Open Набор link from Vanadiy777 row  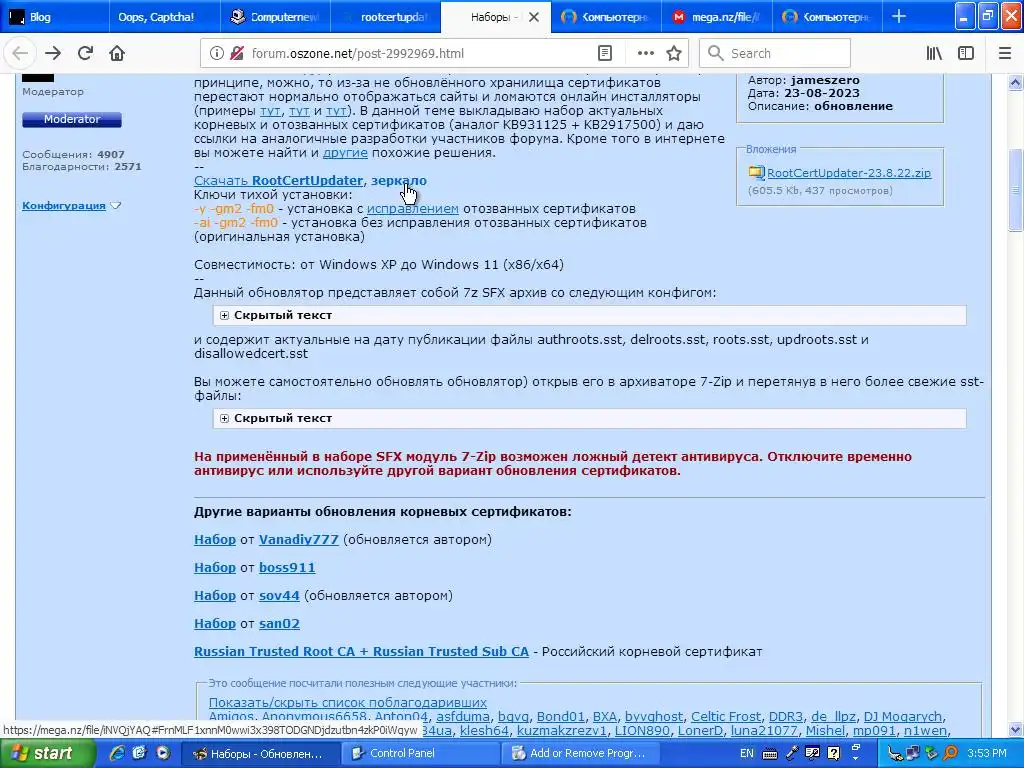(215, 540)
